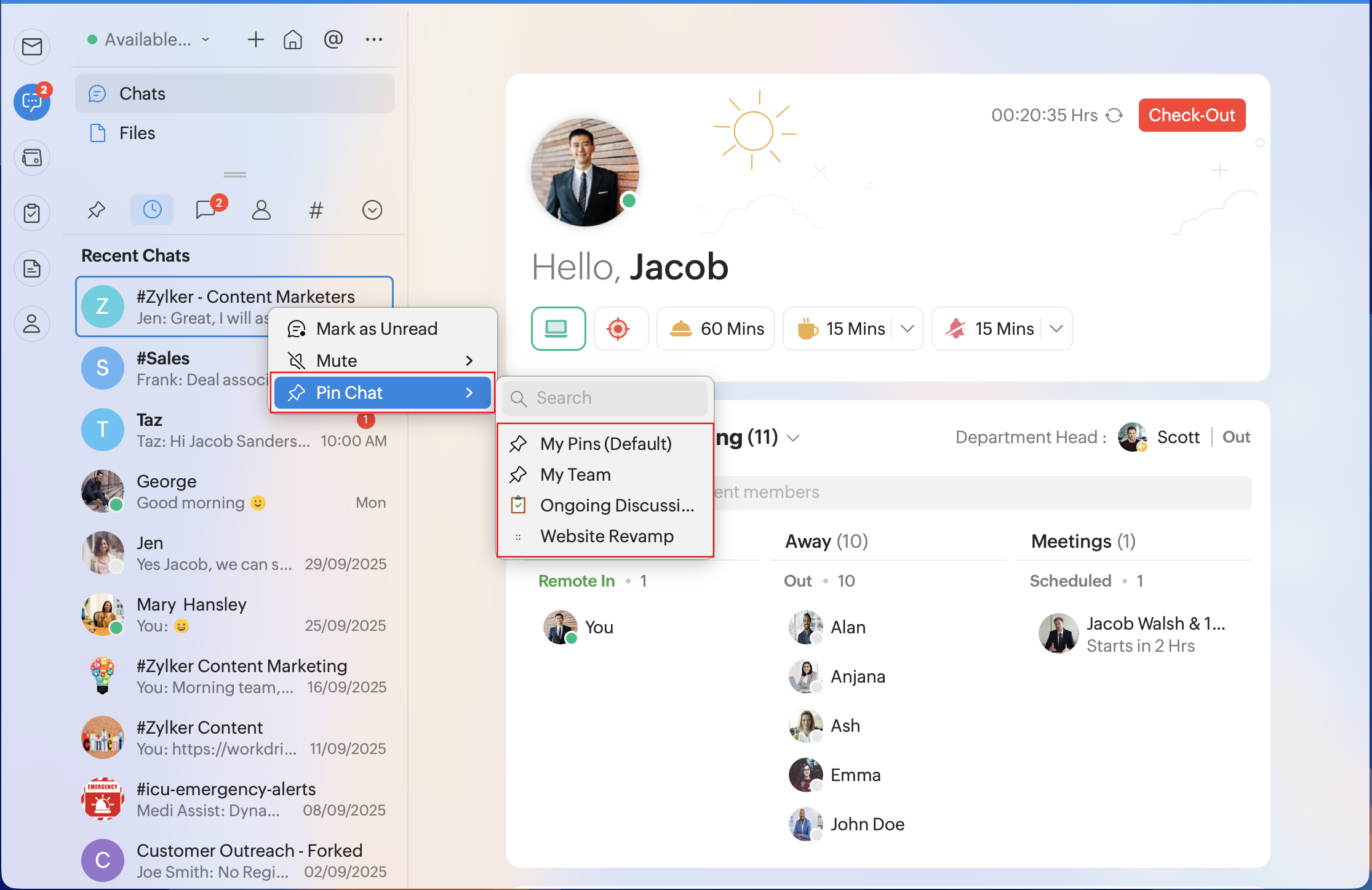Click the home icon in chat header
The image size is (1372, 890).
[293, 40]
